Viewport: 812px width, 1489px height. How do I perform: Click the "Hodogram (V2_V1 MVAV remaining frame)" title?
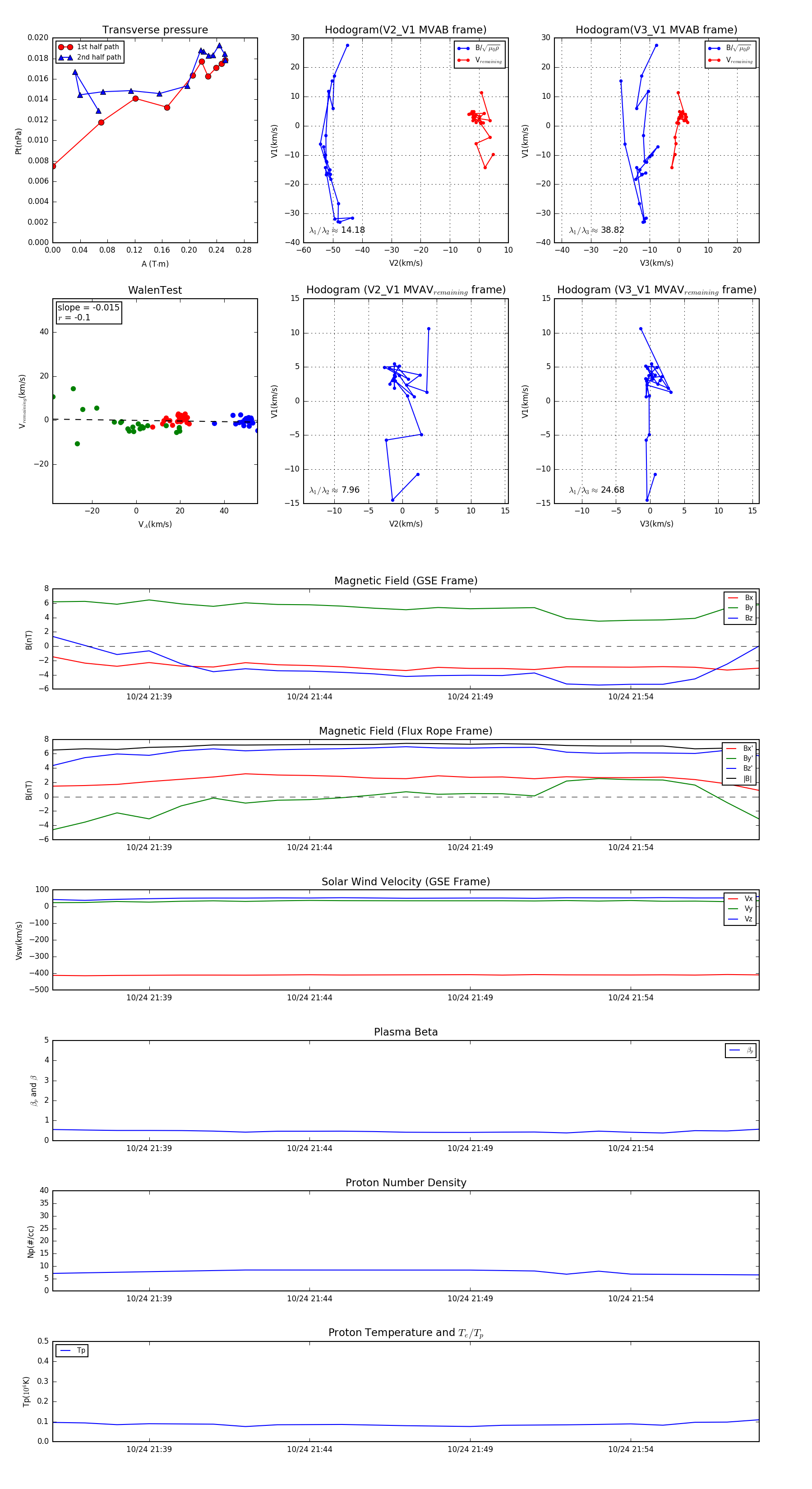(406, 290)
